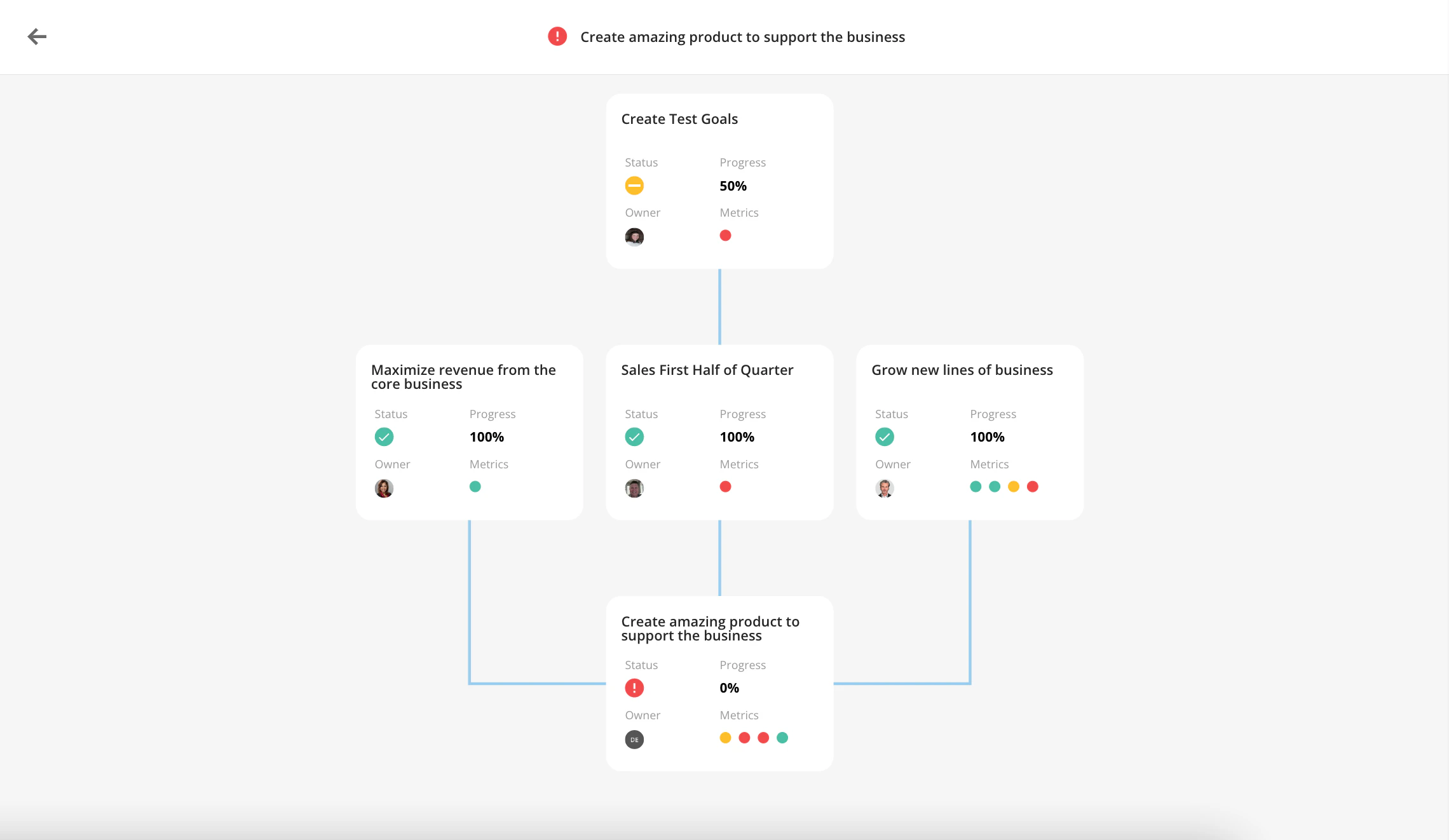Open the Create Test Goals card title
Viewport: 1449px width, 840px height.
[679, 119]
